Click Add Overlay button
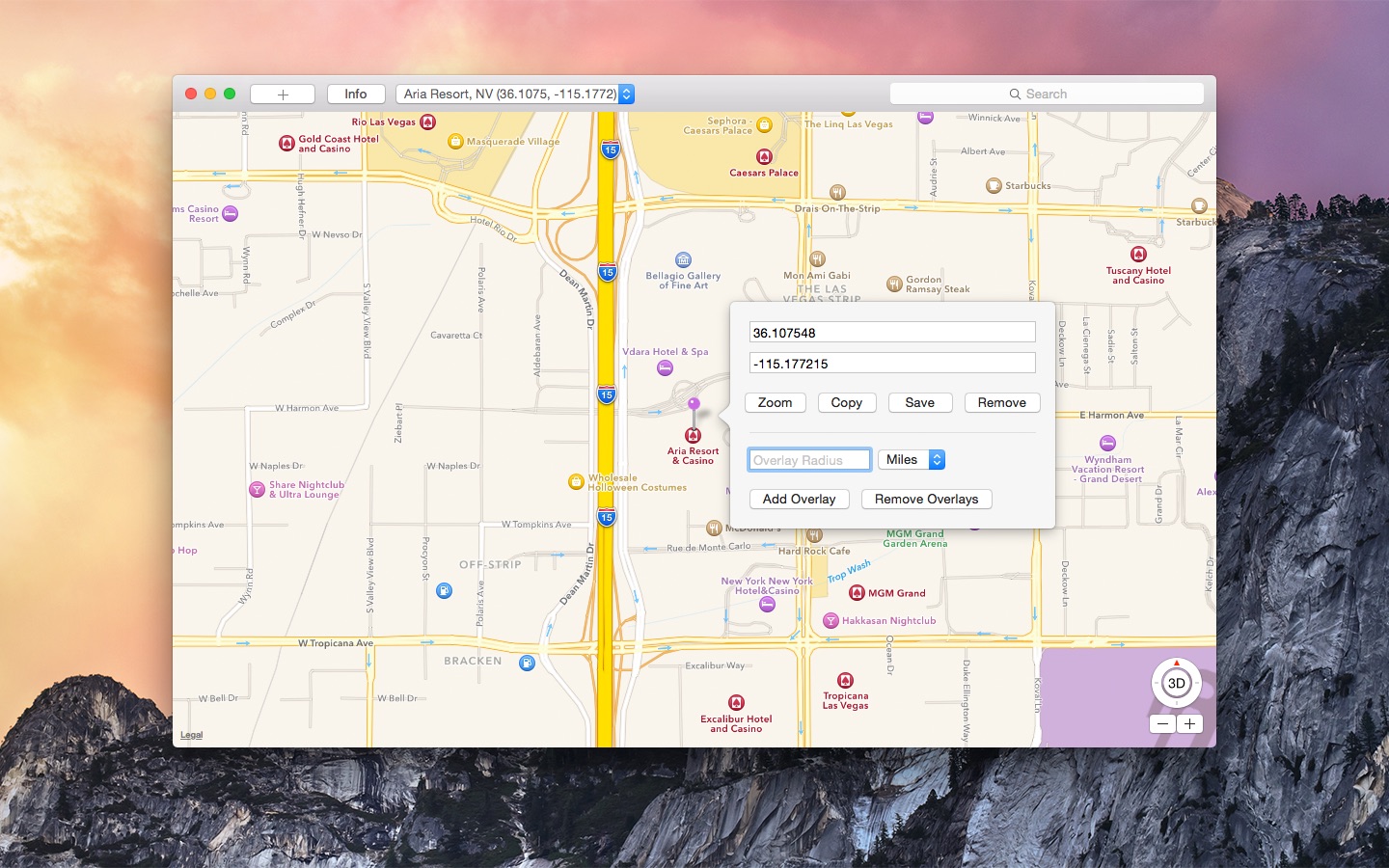Screen dimensions: 1389x868 pyautogui.click(x=800, y=500)
